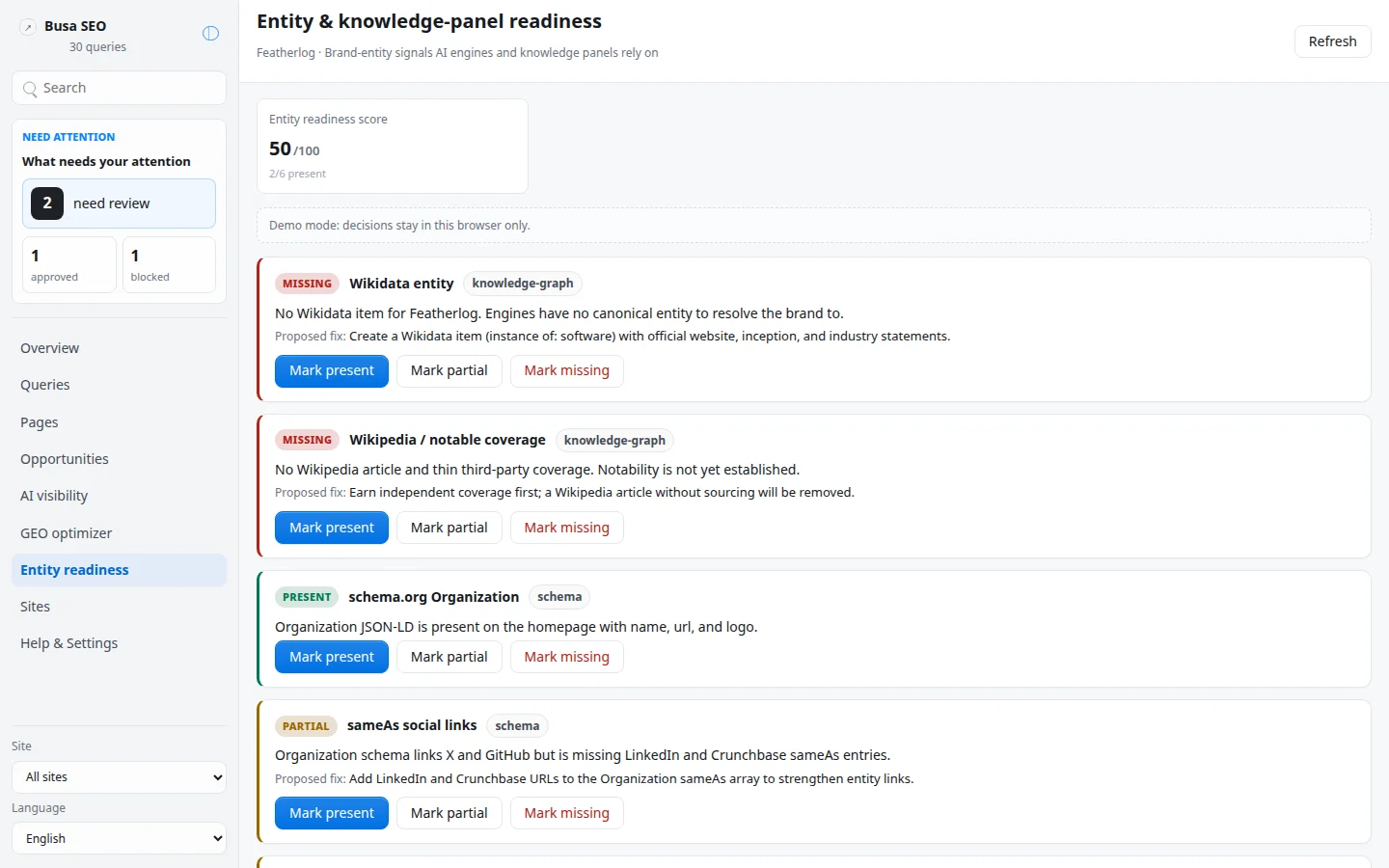
Task: Open the GEO optimizer section
Action: [x=67, y=533]
